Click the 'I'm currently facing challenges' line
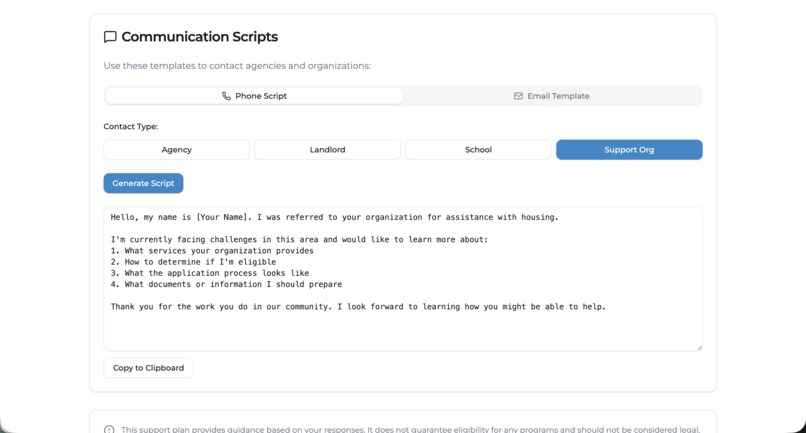Image resolution: width=806 pixels, height=433 pixels. pos(299,239)
